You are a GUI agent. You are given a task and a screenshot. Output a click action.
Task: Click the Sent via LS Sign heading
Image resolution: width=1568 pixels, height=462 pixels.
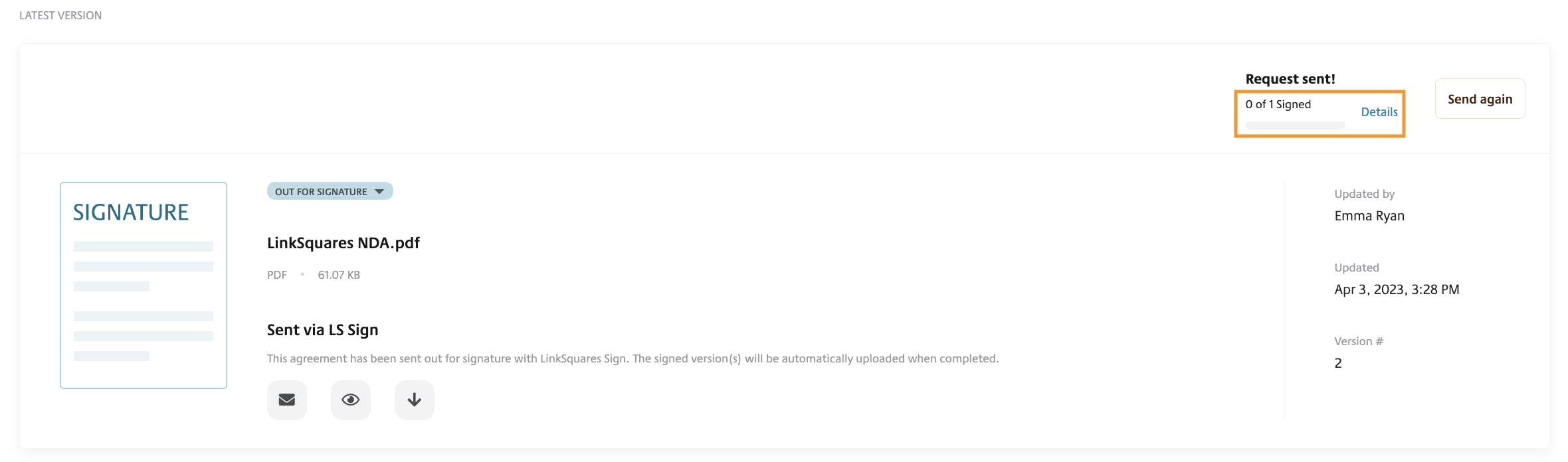pyautogui.click(x=322, y=330)
